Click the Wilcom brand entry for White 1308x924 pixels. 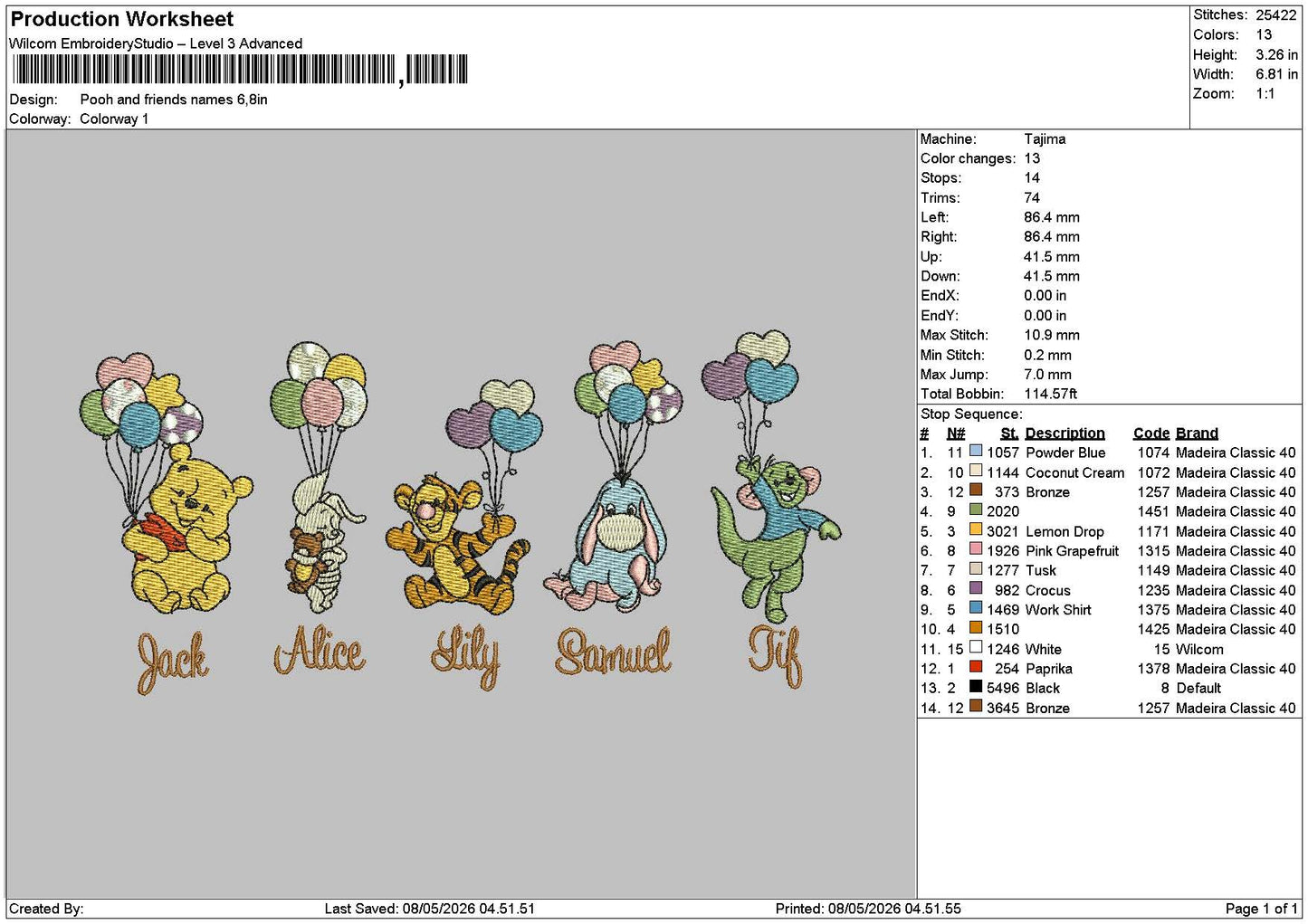(1199, 649)
